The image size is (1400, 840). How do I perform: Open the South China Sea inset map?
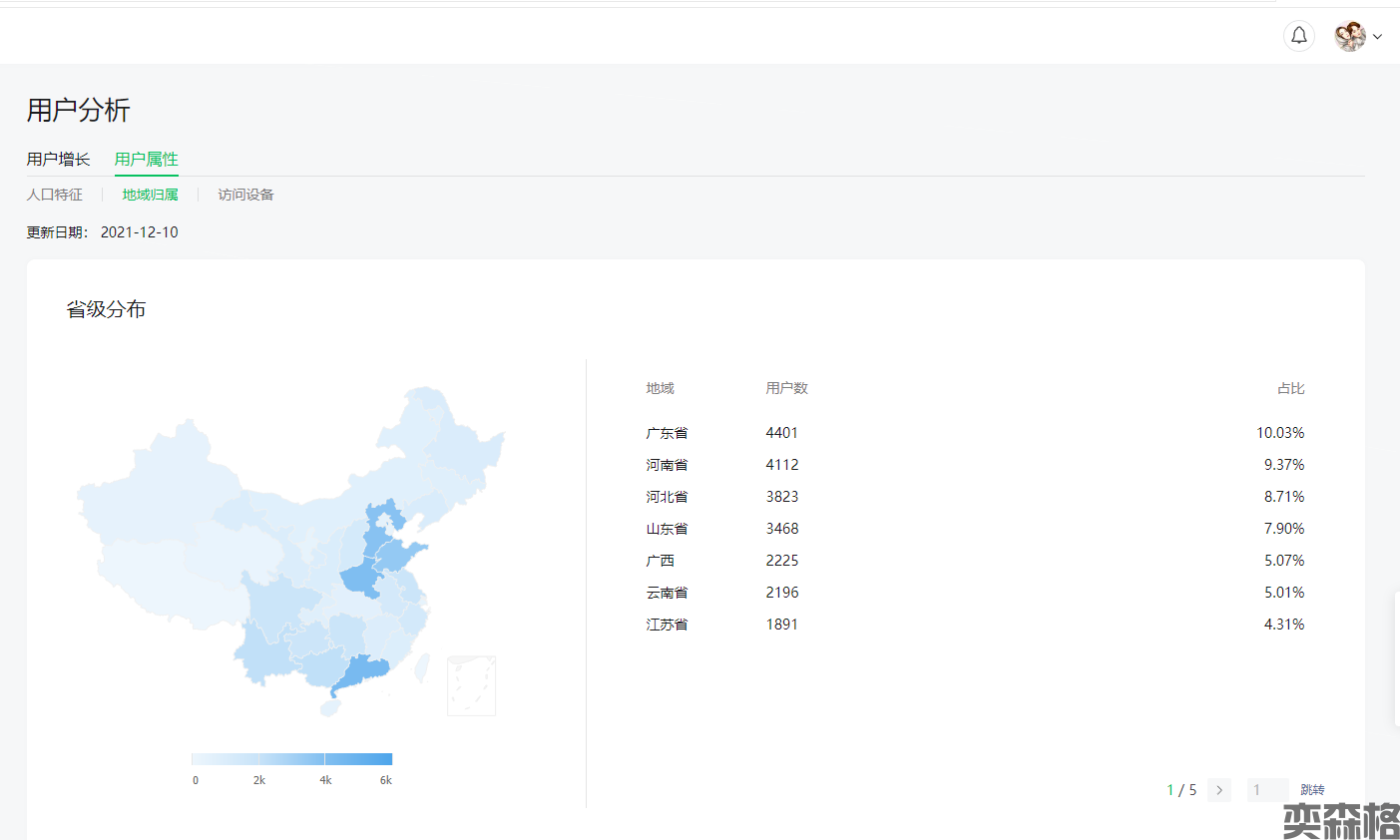[x=471, y=685]
